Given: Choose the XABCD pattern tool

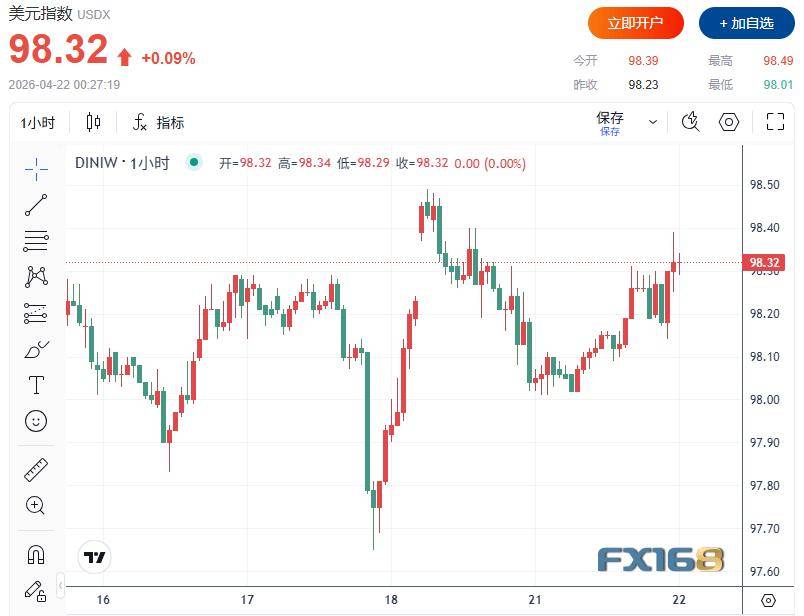Looking at the screenshot, I should click(36, 277).
